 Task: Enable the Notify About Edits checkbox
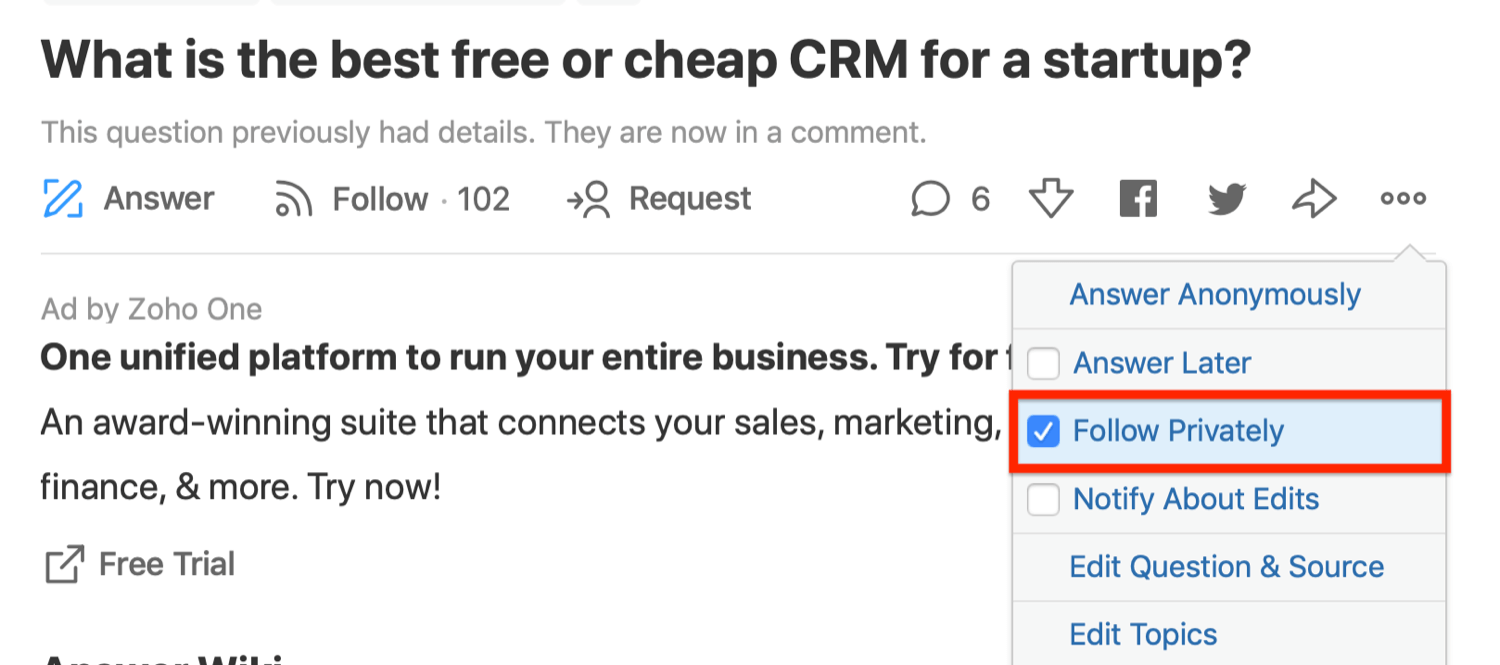pos(1044,499)
